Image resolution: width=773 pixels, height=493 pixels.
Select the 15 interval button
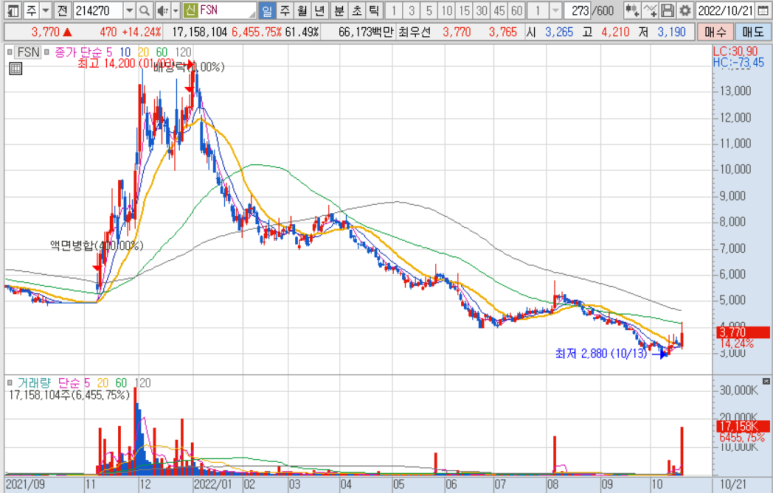[x=464, y=10]
